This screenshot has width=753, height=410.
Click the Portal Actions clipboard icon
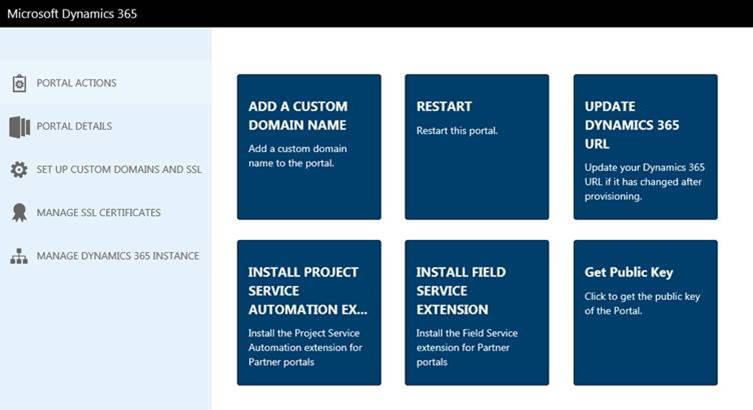click(x=19, y=84)
